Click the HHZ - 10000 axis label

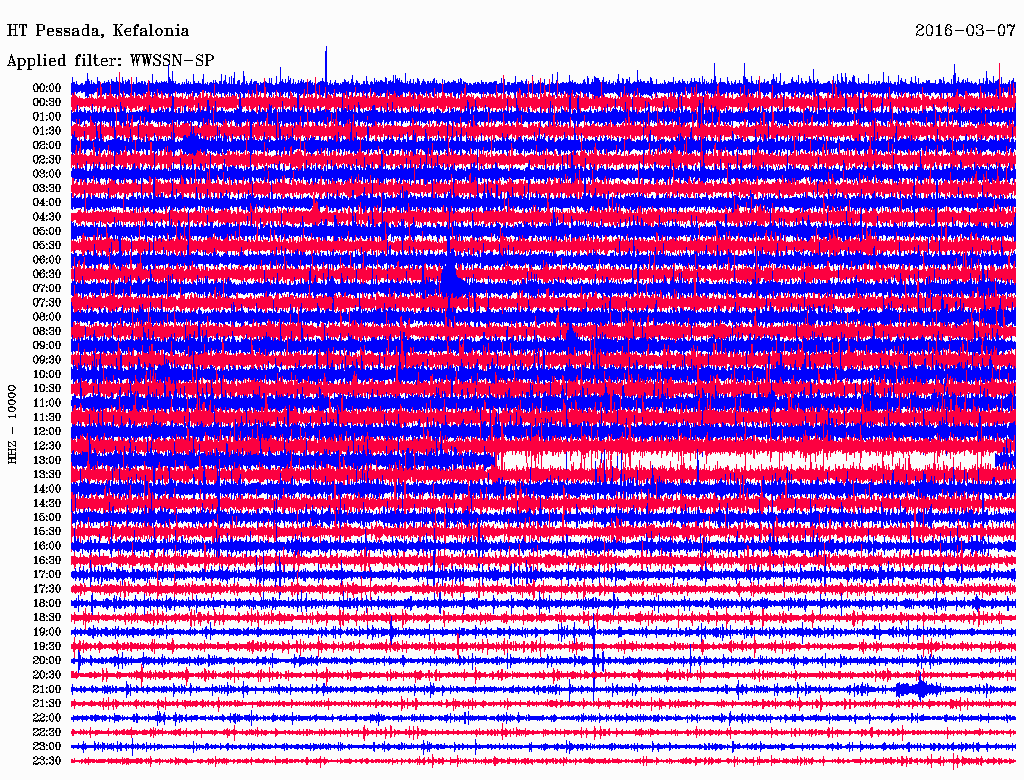tap(12, 424)
